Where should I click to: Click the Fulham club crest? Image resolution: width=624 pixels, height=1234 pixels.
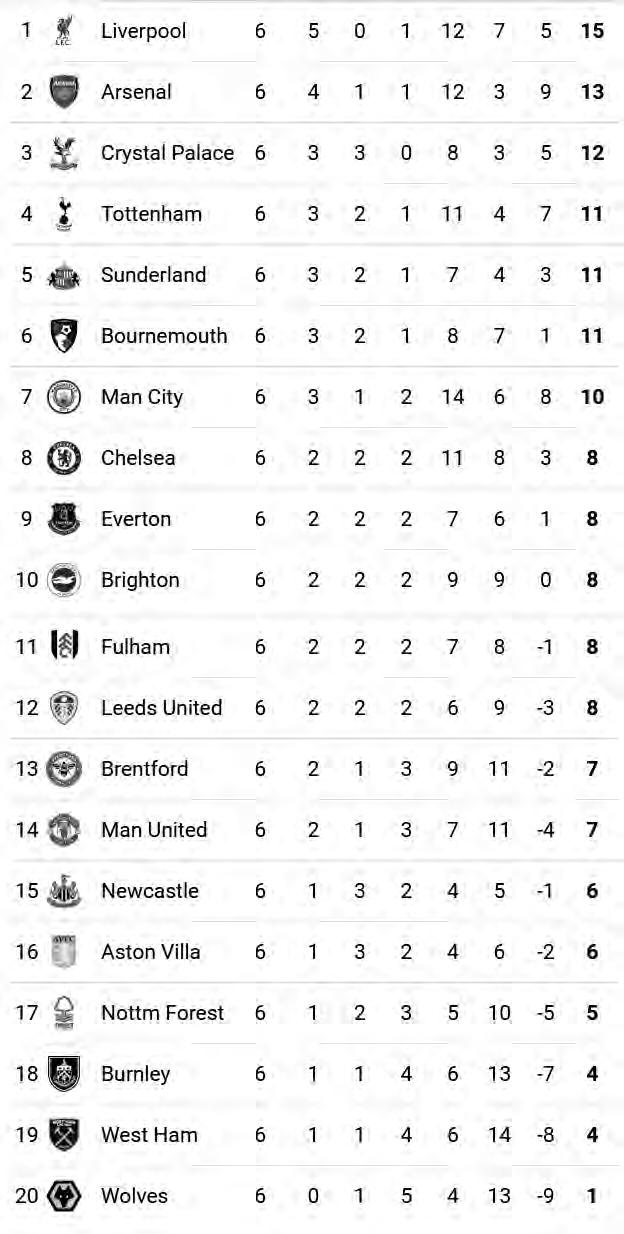click(x=64, y=646)
